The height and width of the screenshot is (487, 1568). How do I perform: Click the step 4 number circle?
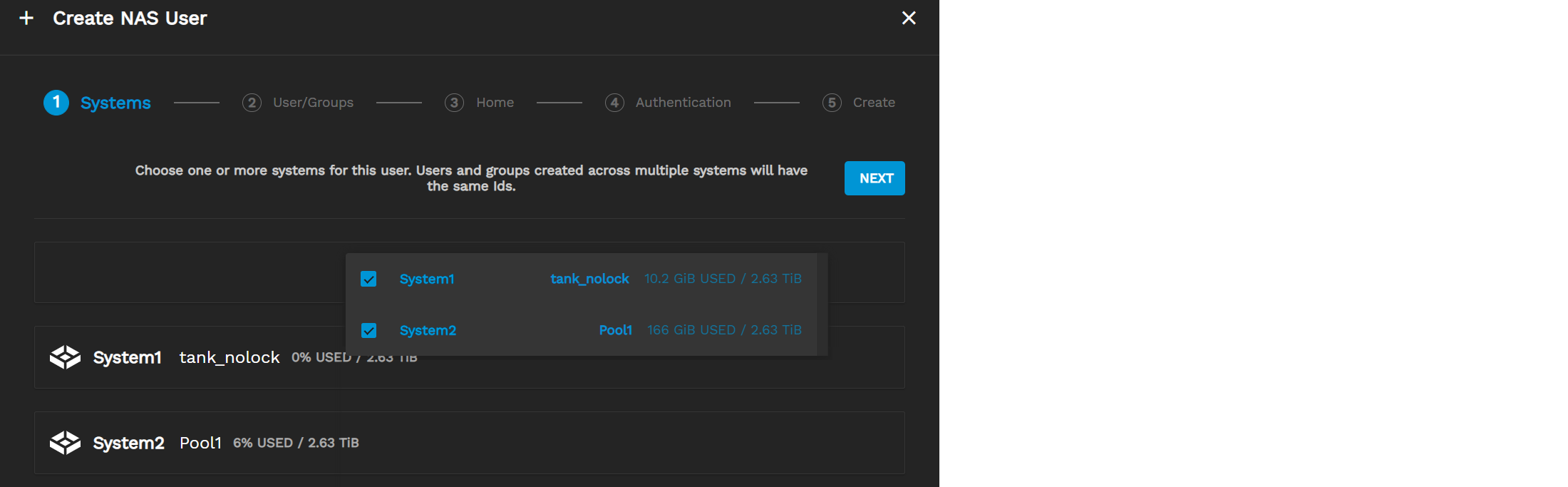pos(614,103)
